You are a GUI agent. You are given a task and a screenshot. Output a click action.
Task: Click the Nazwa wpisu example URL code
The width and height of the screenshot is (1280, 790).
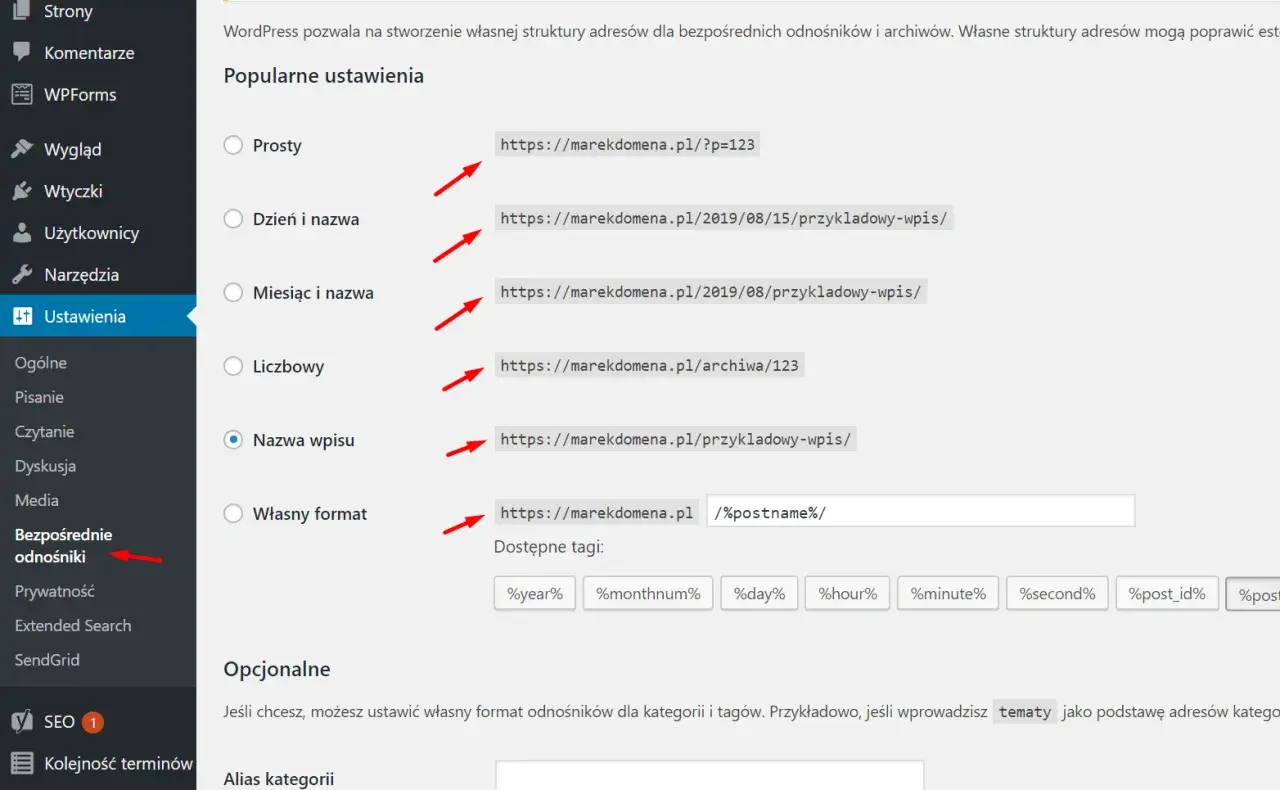tap(676, 440)
